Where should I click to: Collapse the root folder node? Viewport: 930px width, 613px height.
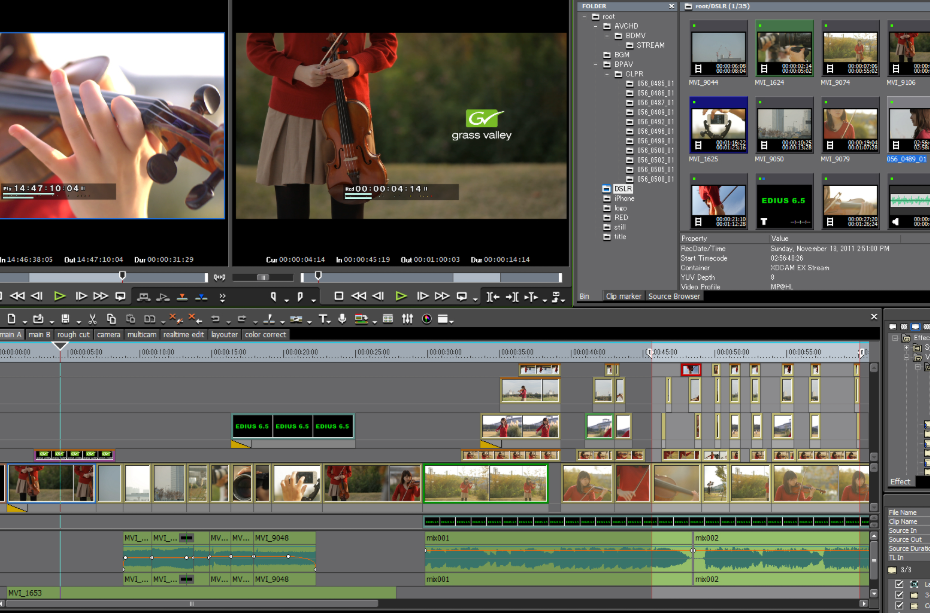(585, 17)
